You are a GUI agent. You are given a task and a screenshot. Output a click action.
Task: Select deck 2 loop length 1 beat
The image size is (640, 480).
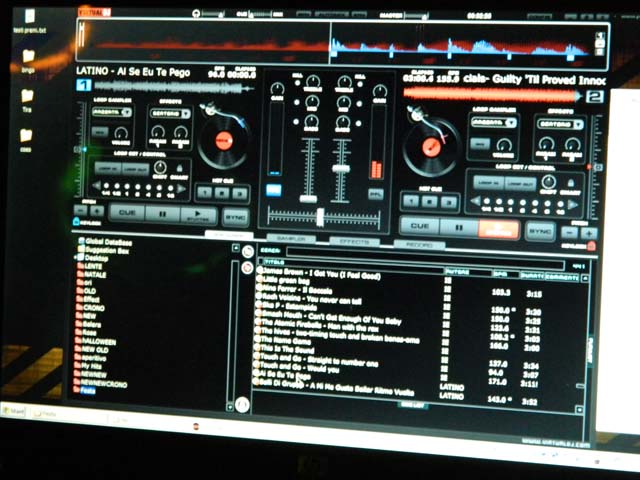pos(511,202)
